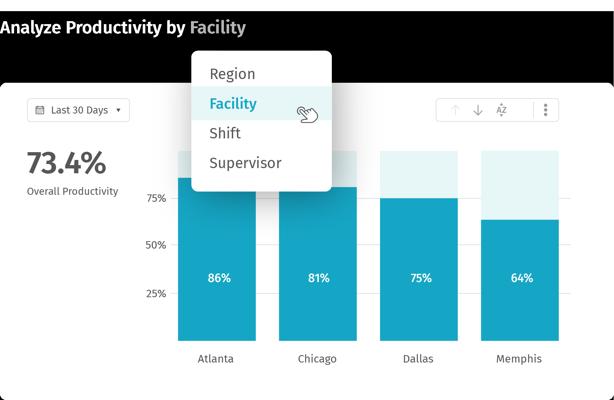The height and width of the screenshot is (400, 614).
Task: Open the Last 30 Days date dropdown
Action: (78, 110)
